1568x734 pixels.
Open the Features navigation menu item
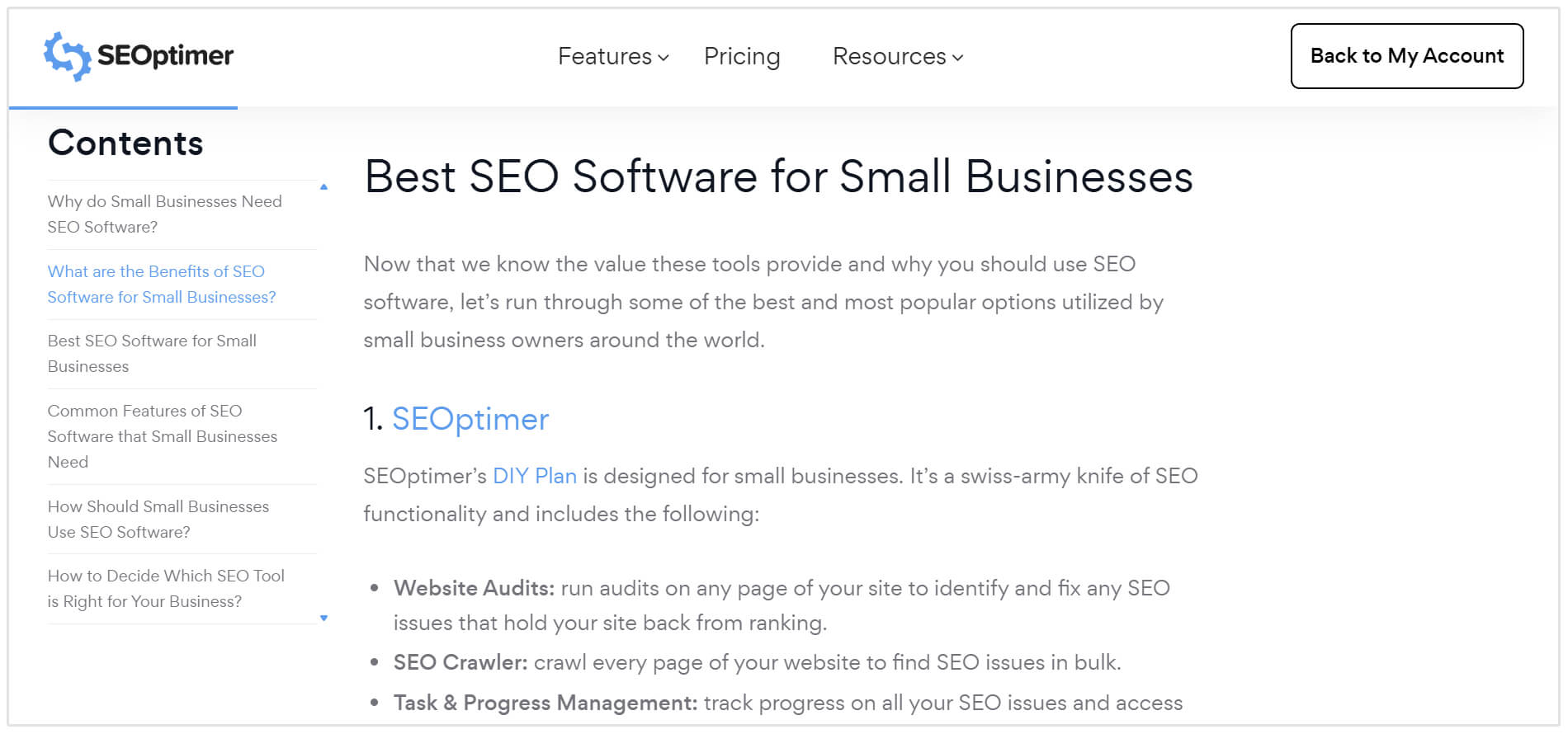point(605,56)
